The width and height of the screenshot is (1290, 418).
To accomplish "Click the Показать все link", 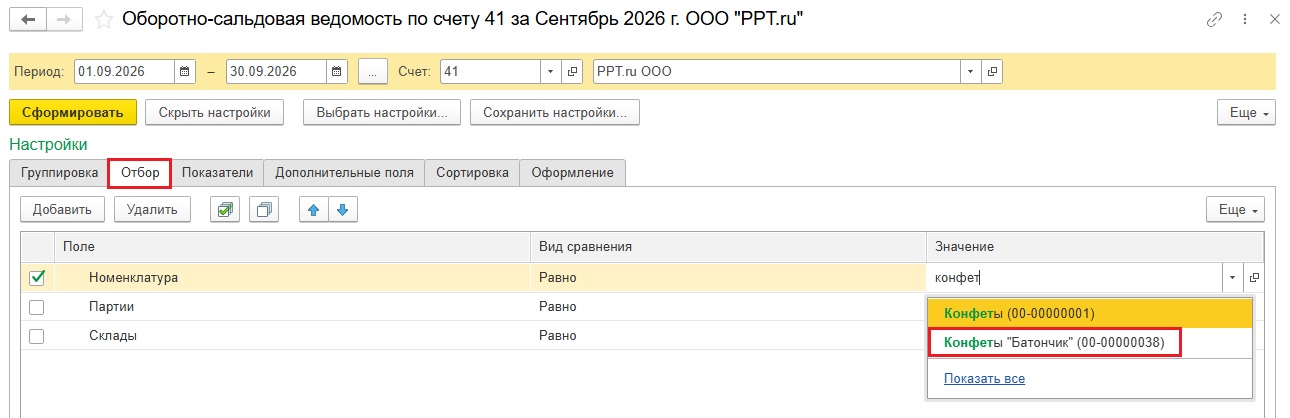I will tap(984, 378).
